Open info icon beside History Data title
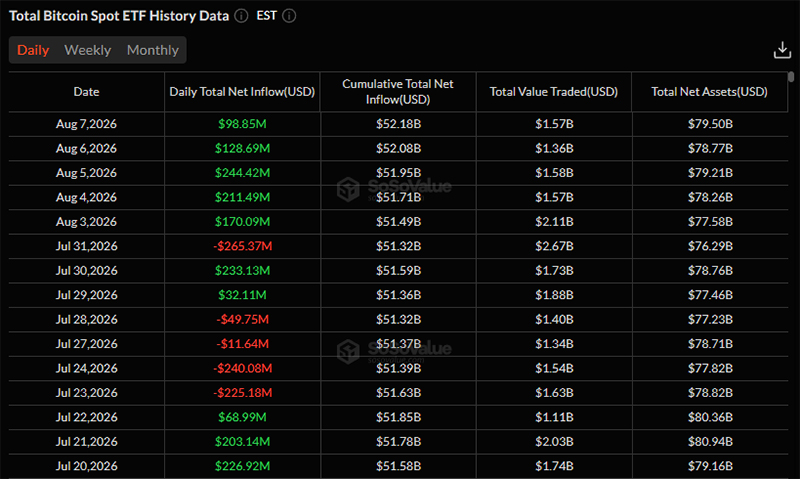Screen dimensions: 800x479 coord(241,16)
